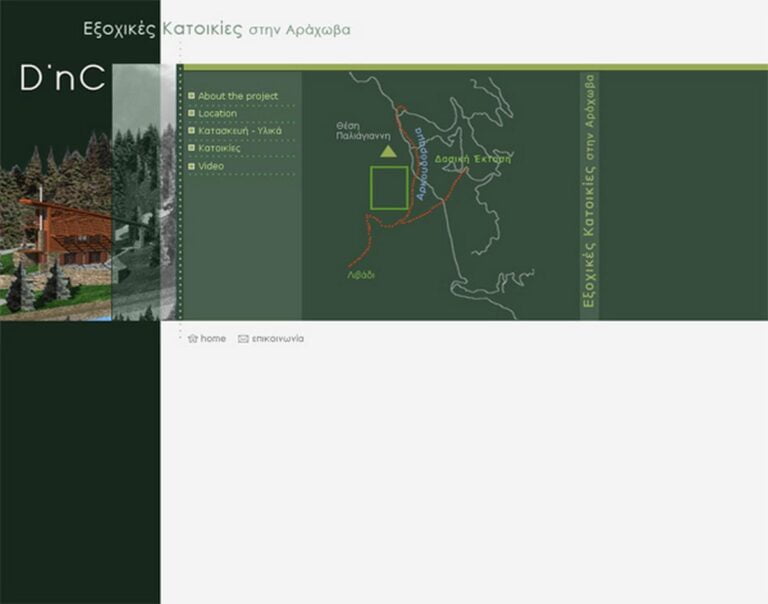Go to the Κατασκευή - Υλικά page
This screenshot has width=768, height=604.
click(x=240, y=130)
